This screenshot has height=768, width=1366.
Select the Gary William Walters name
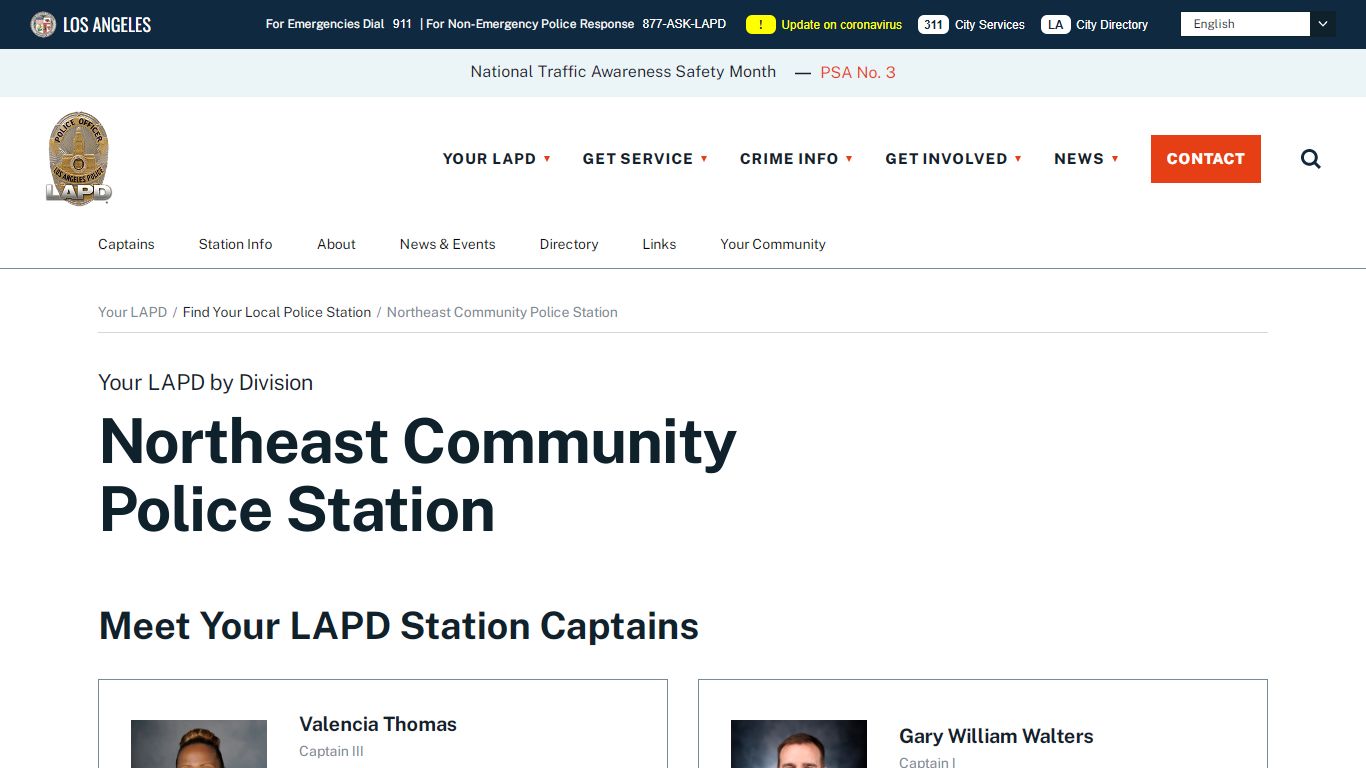[x=996, y=736]
